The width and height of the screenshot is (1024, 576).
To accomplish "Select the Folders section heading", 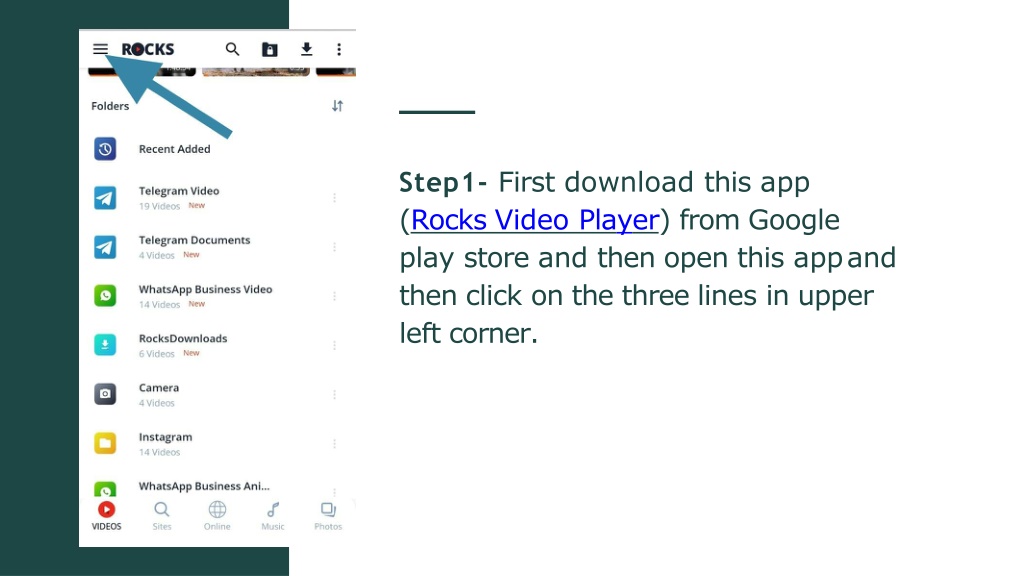I will click(110, 106).
